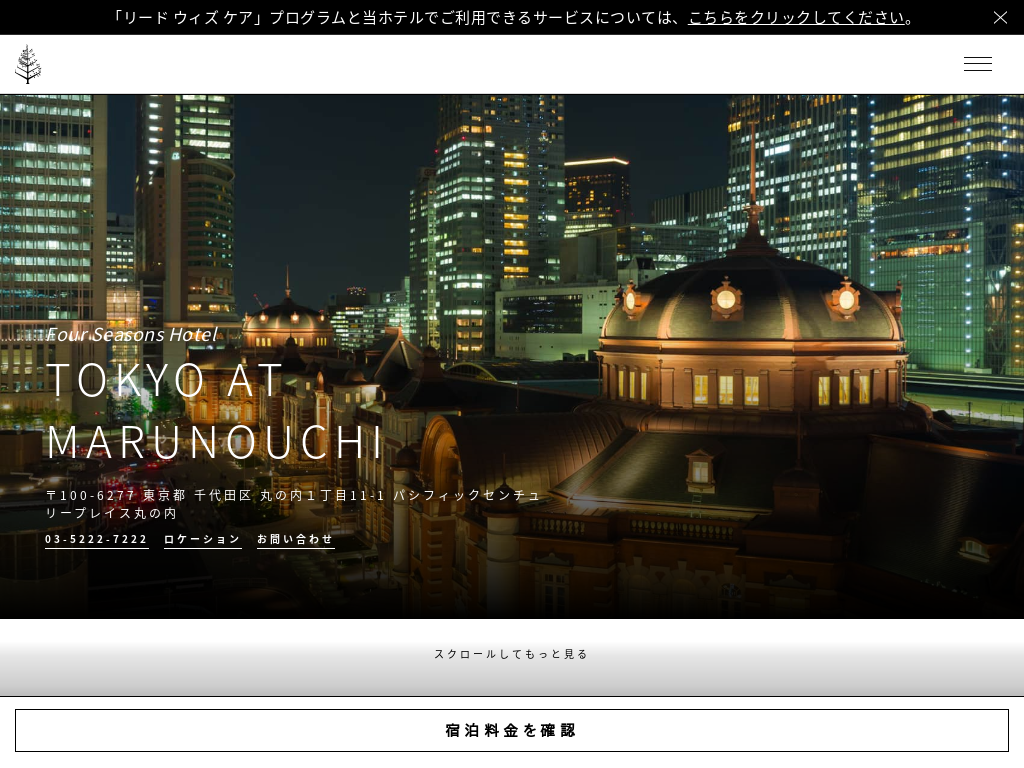Call the phone number 03-5222-7222
1024x768 pixels.
click(x=97, y=539)
